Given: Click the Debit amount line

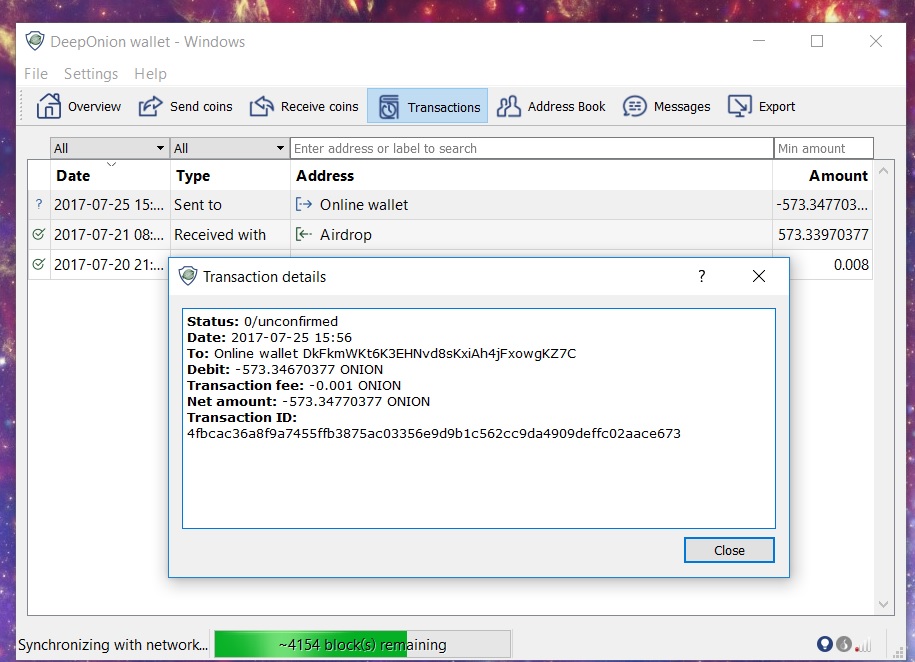Looking at the screenshot, I should pos(285,370).
